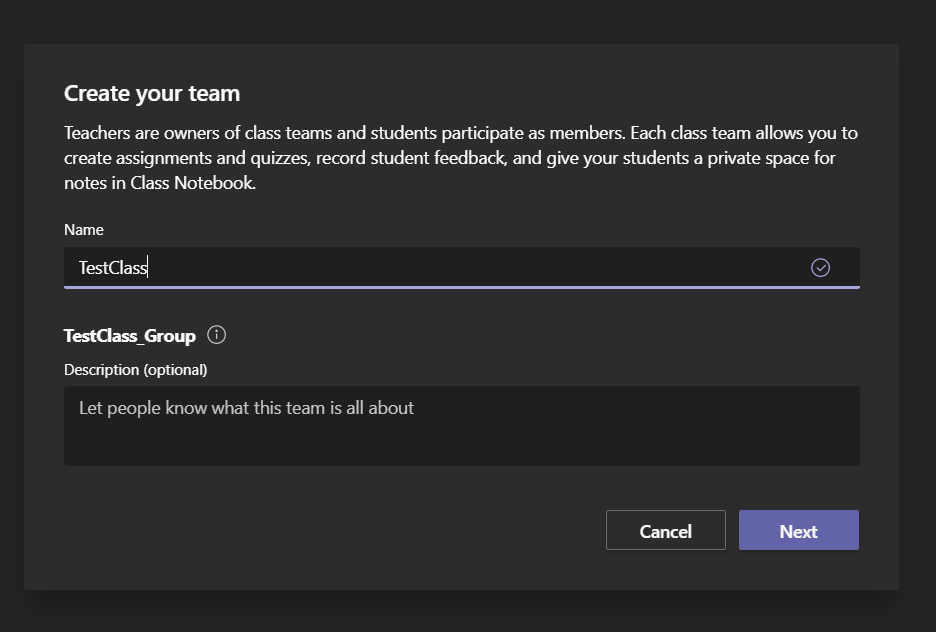Click the Description (optional) label

point(136,369)
